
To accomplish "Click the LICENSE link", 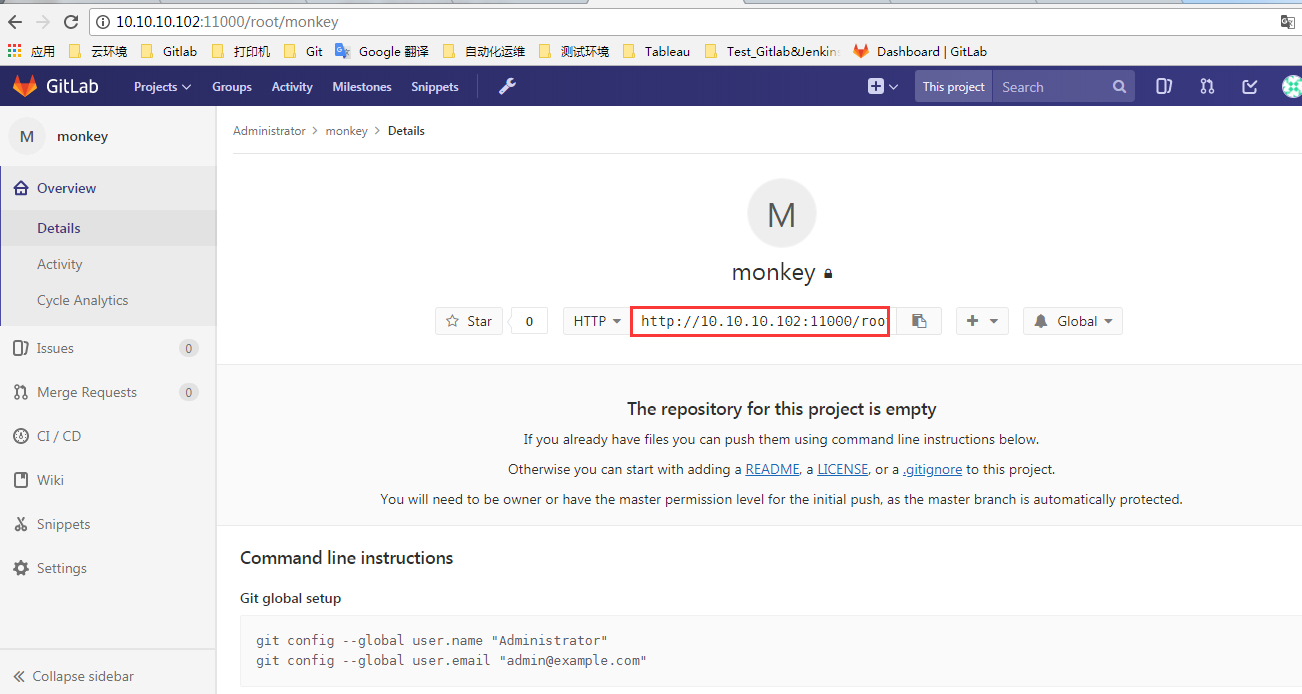I will pyautogui.click(x=842, y=469).
